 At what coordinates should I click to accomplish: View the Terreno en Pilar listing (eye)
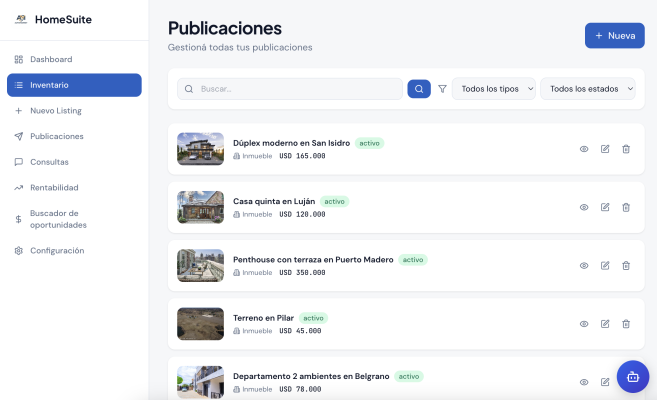click(584, 324)
